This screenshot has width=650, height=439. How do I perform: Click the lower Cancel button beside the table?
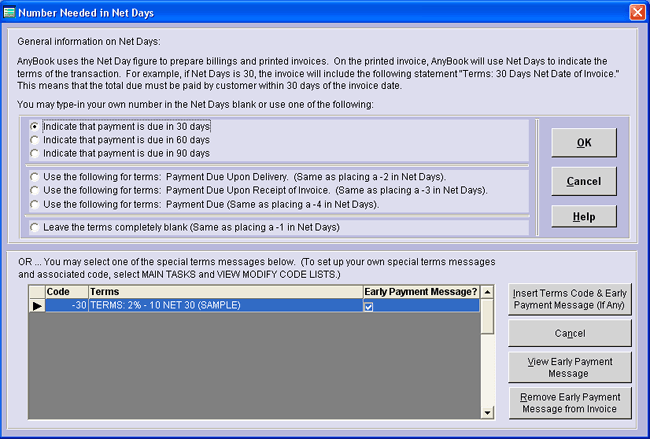569,332
